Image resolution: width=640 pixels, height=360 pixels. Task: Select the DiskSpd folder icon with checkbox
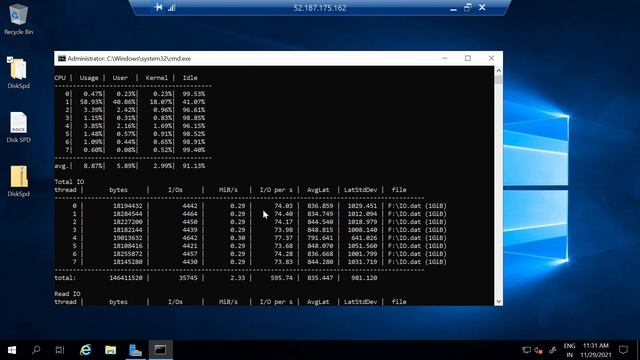point(18,73)
